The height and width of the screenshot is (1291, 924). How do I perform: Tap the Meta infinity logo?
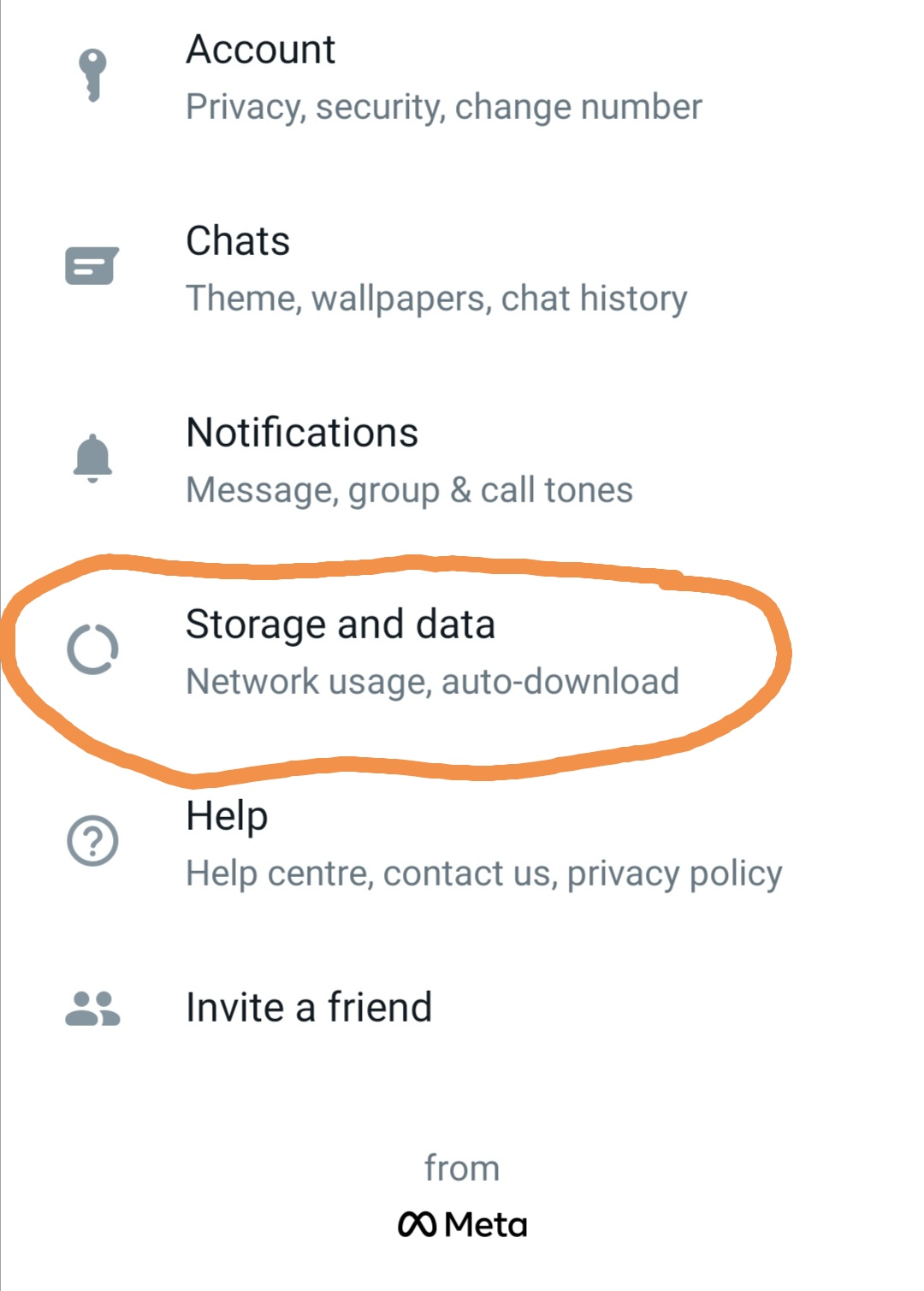418,1224
